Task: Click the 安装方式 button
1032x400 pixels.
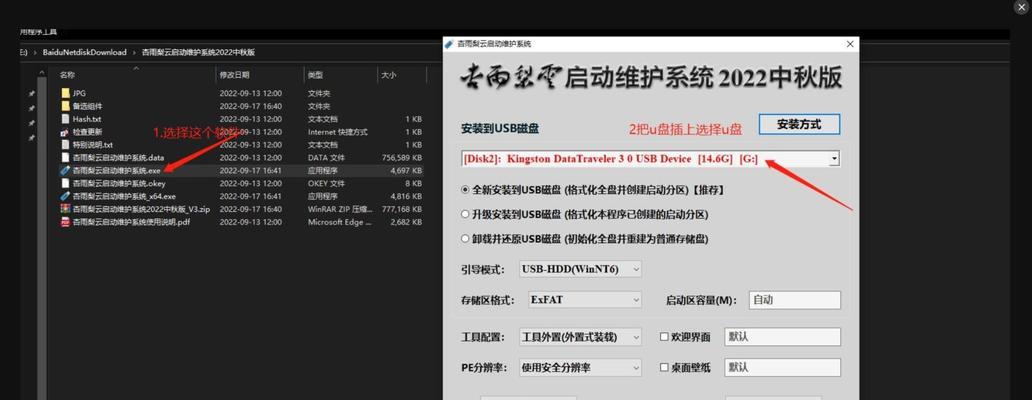Action: click(x=799, y=124)
